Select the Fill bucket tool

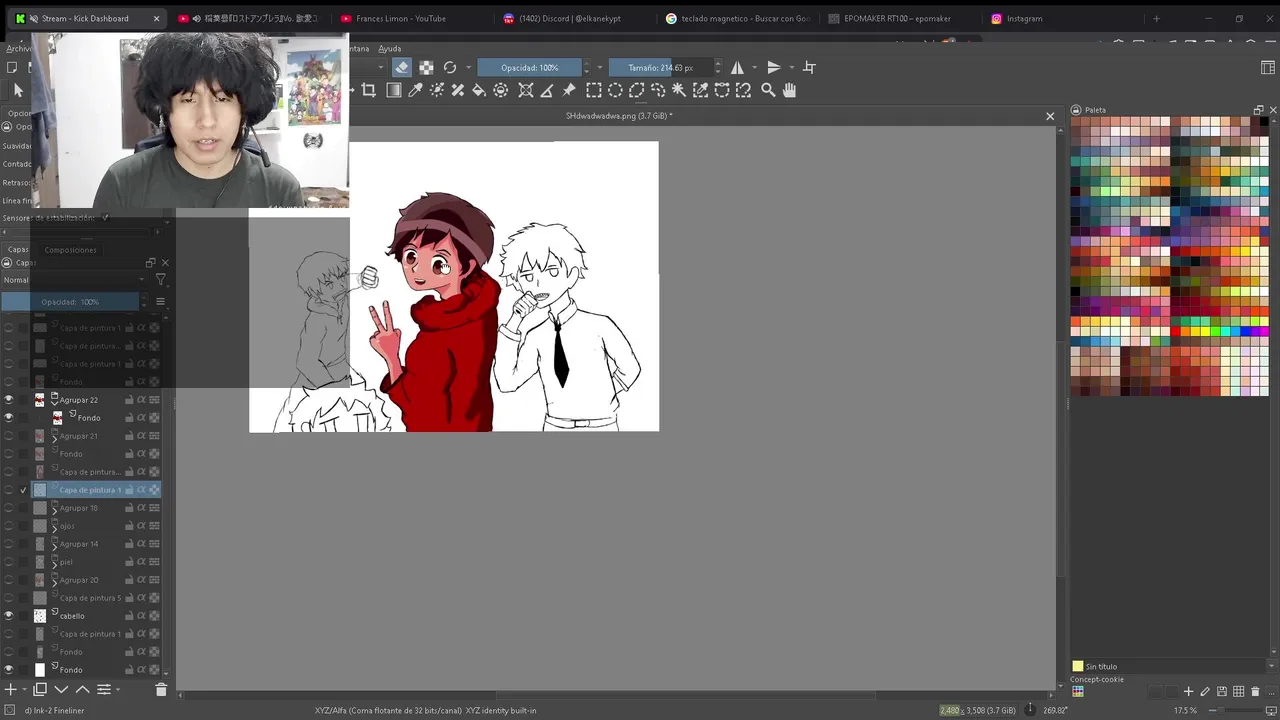tap(479, 90)
